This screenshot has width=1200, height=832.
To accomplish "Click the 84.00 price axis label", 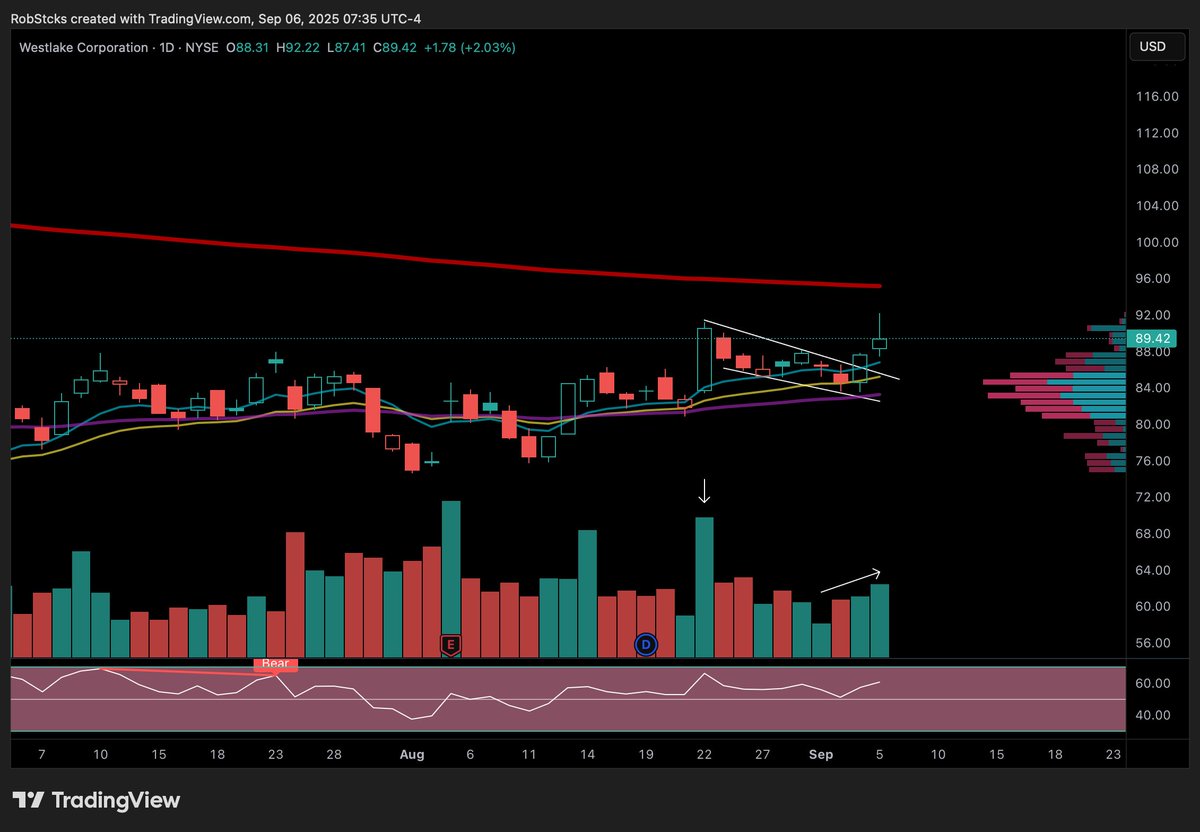I will 1154,388.
